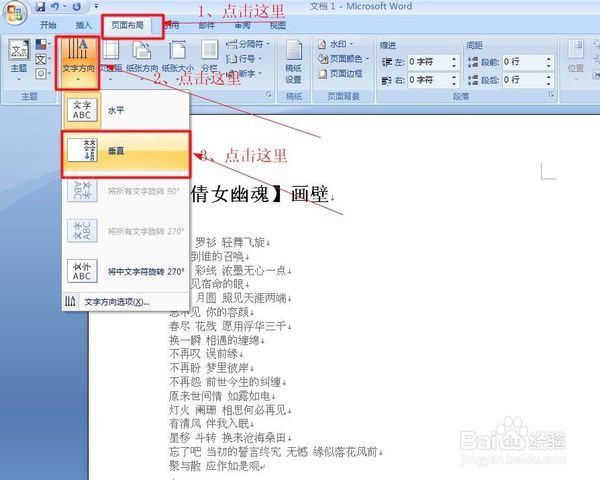Click the line 换一瞬 相遇的缠绵
The width and height of the screenshot is (600, 480).
pyautogui.click(x=214, y=340)
